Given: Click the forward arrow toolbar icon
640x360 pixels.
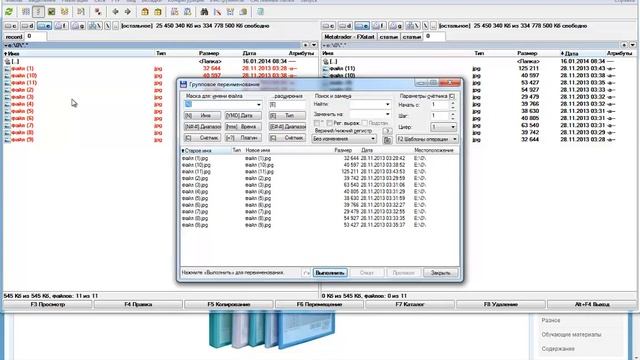Looking at the screenshot, I should 128,12.
